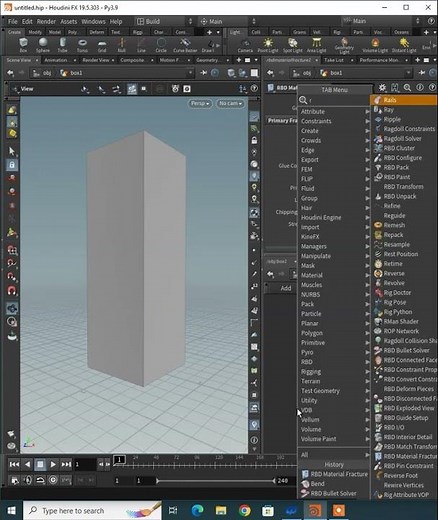This screenshot has width=438, height=520.
Task: Open the Main radial menu dropdown
Action: (x=228, y=21)
